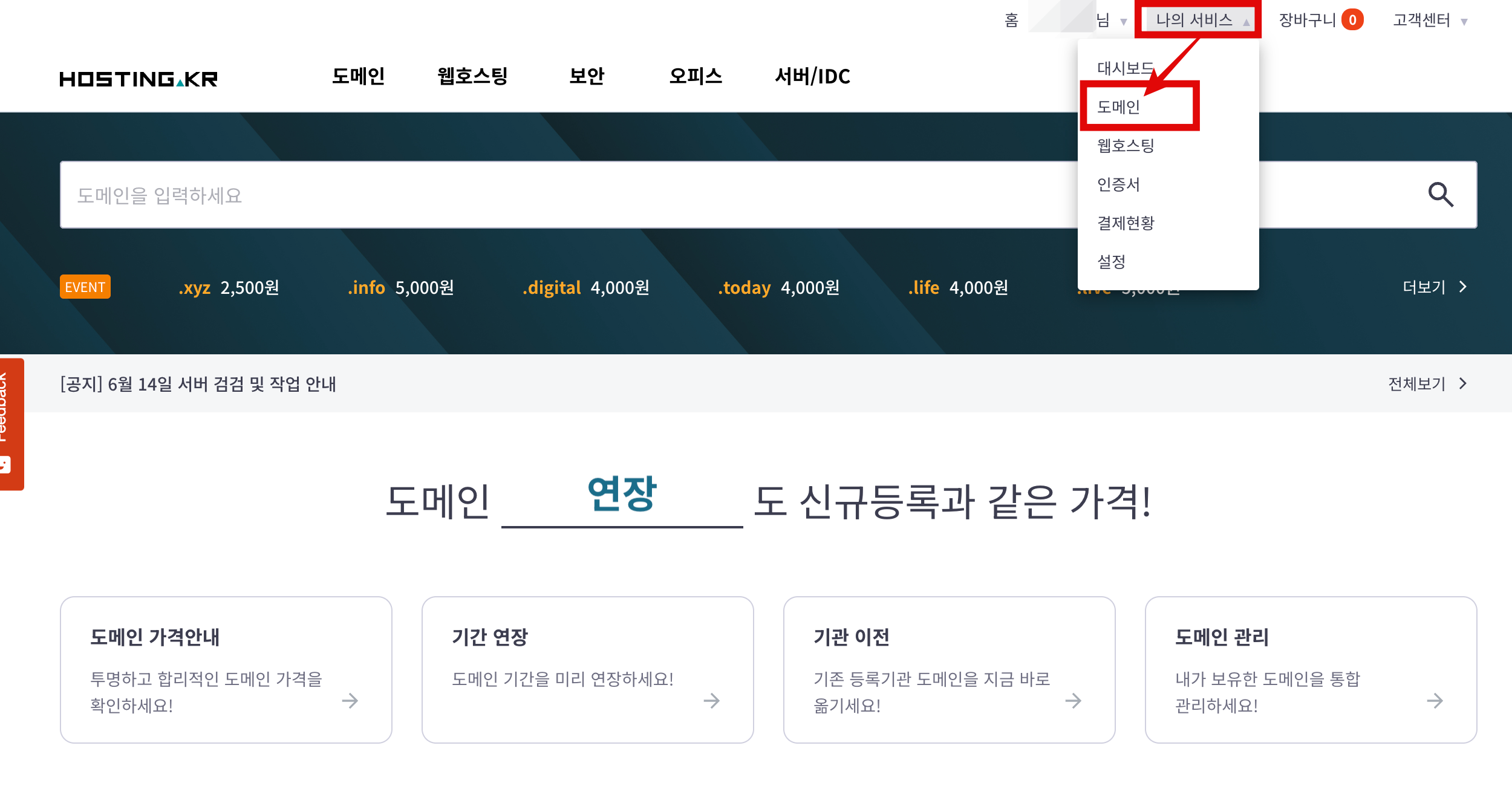The image size is (1512, 786).
Task: Select 도메인 in the 나의 서비스 dropdown
Action: point(1118,107)
